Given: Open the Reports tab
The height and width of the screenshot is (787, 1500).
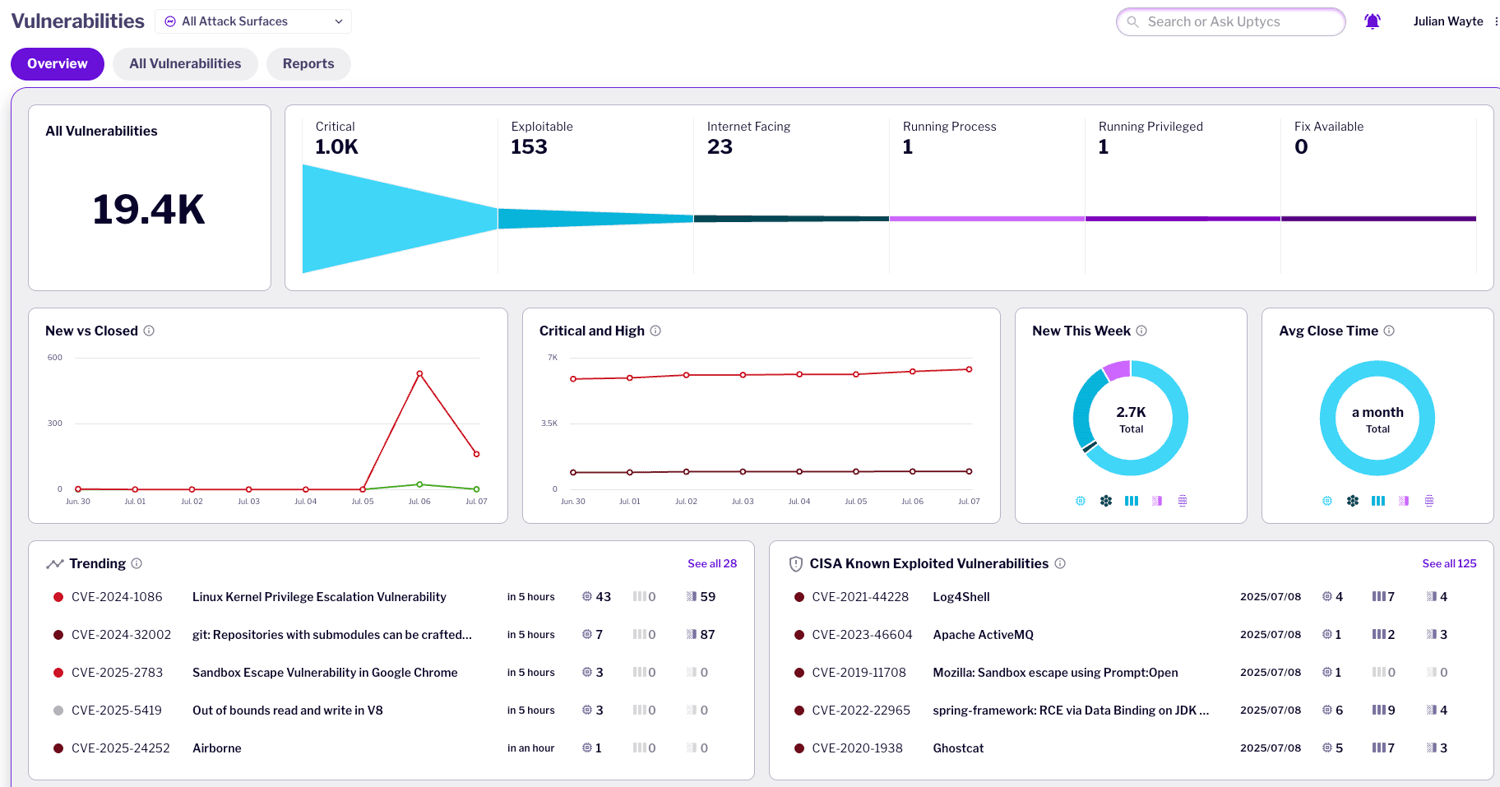Looking at the screenshot, I should coord(308,64).
